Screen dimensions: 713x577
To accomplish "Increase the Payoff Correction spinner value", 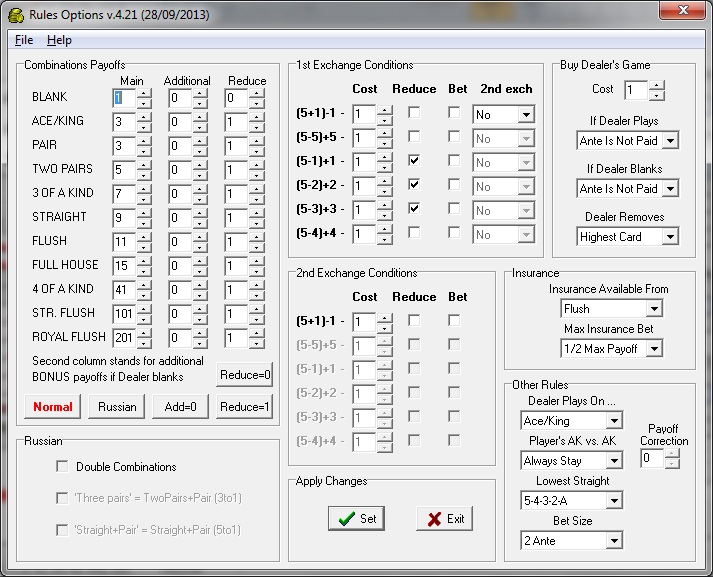I will click(x=670, y=453).
